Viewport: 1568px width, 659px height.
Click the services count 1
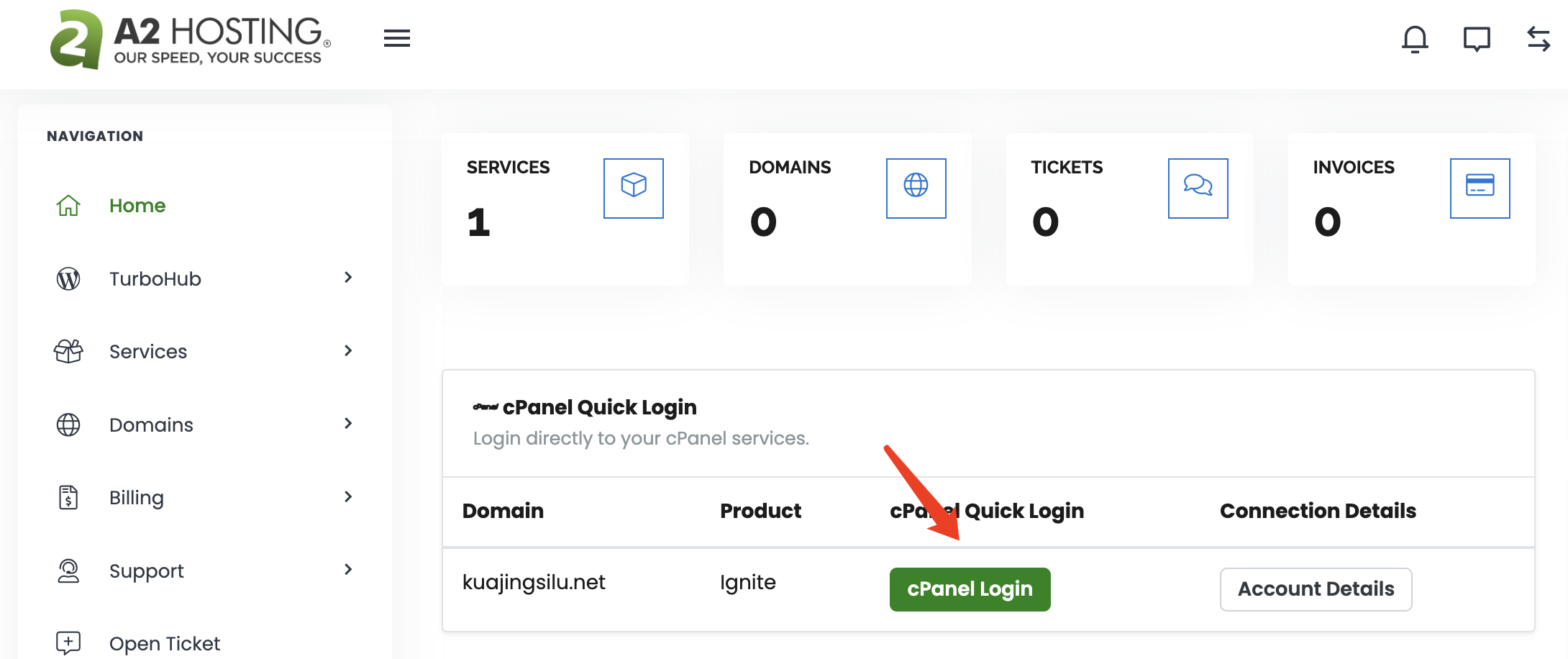[x=478, y=222]
